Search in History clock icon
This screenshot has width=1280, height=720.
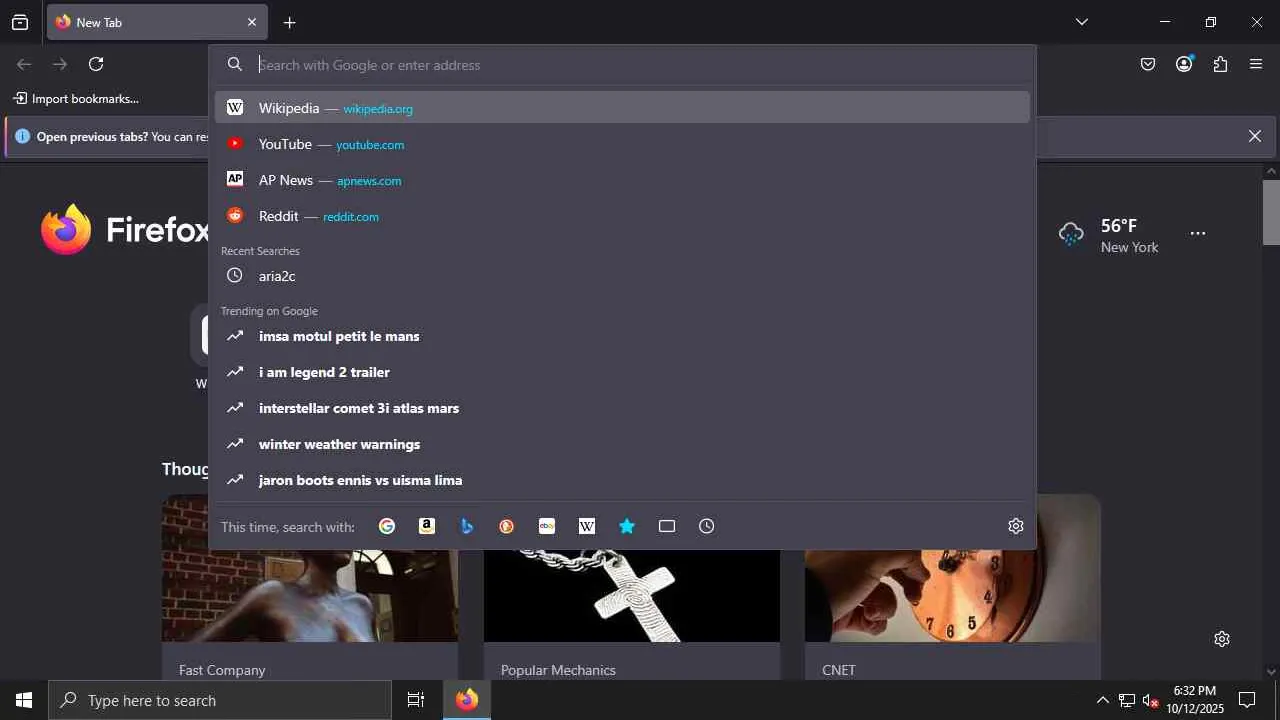(x=707, y=526)
